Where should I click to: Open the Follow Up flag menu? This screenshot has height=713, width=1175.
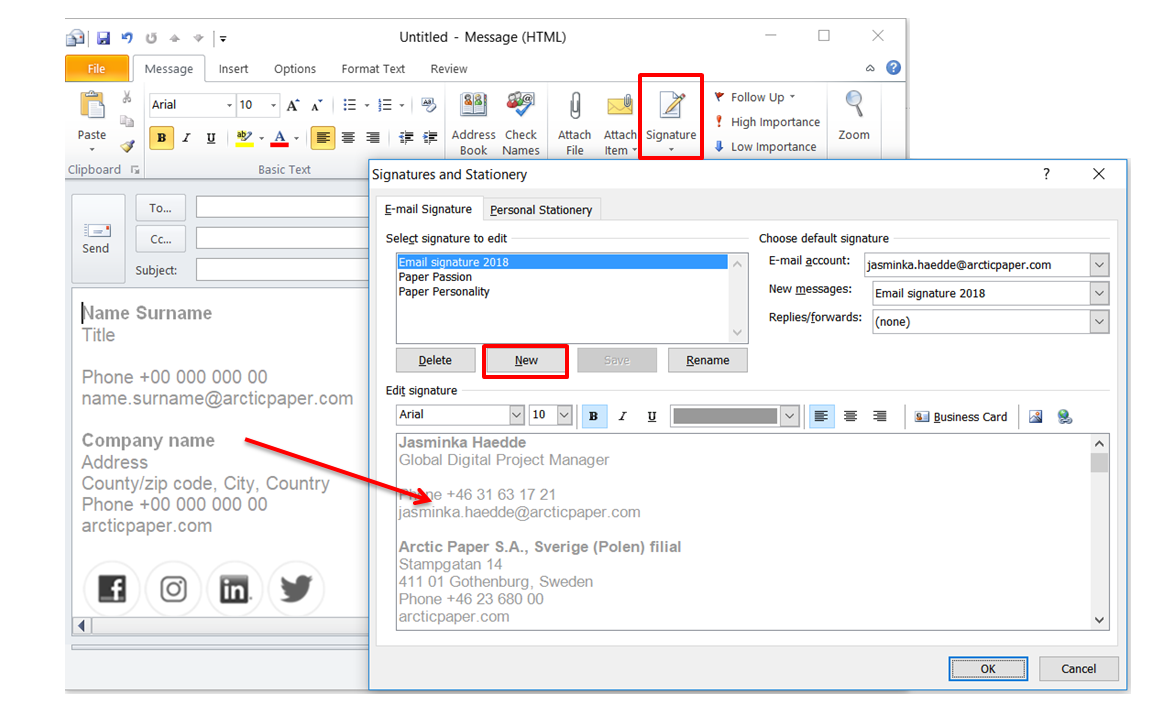click(755, 97)
